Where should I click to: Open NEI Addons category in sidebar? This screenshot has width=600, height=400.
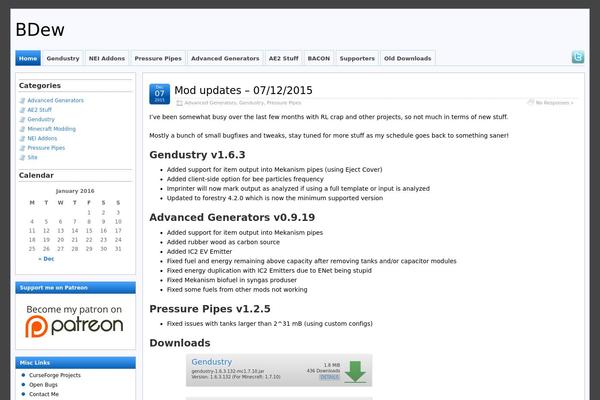point(42,139)
